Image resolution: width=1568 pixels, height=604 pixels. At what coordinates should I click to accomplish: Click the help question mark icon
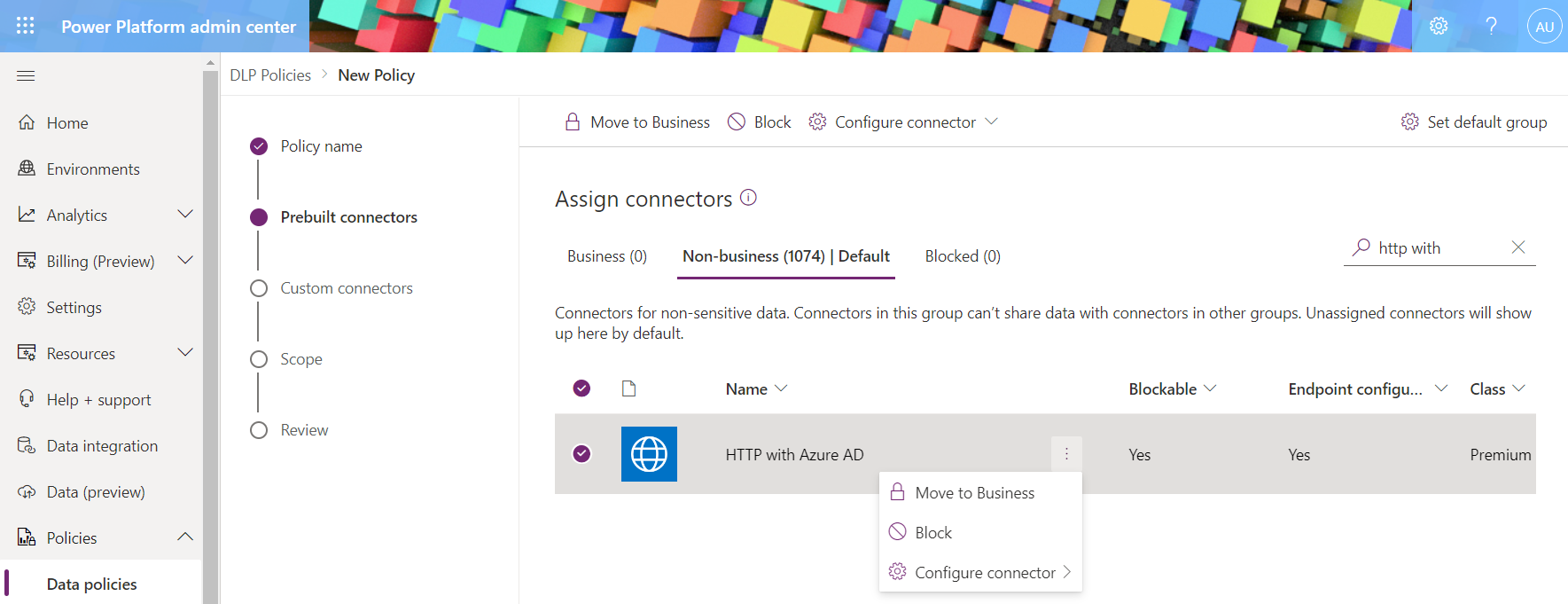1491,26
